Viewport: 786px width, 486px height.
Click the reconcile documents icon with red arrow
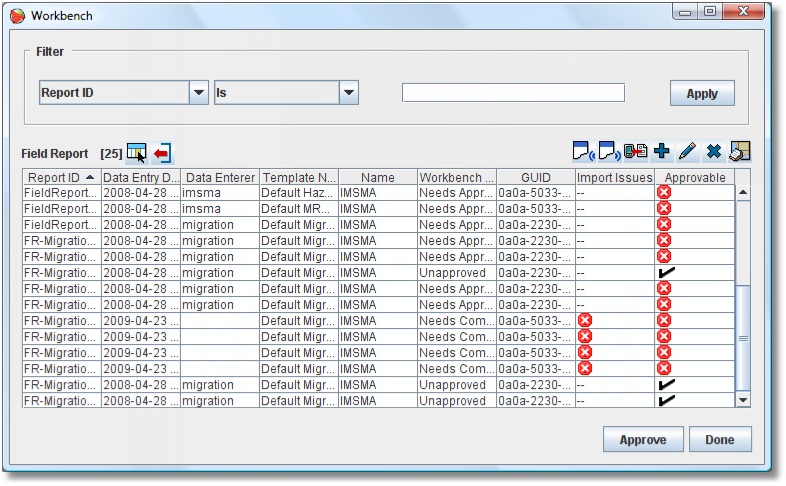(635, 151)
